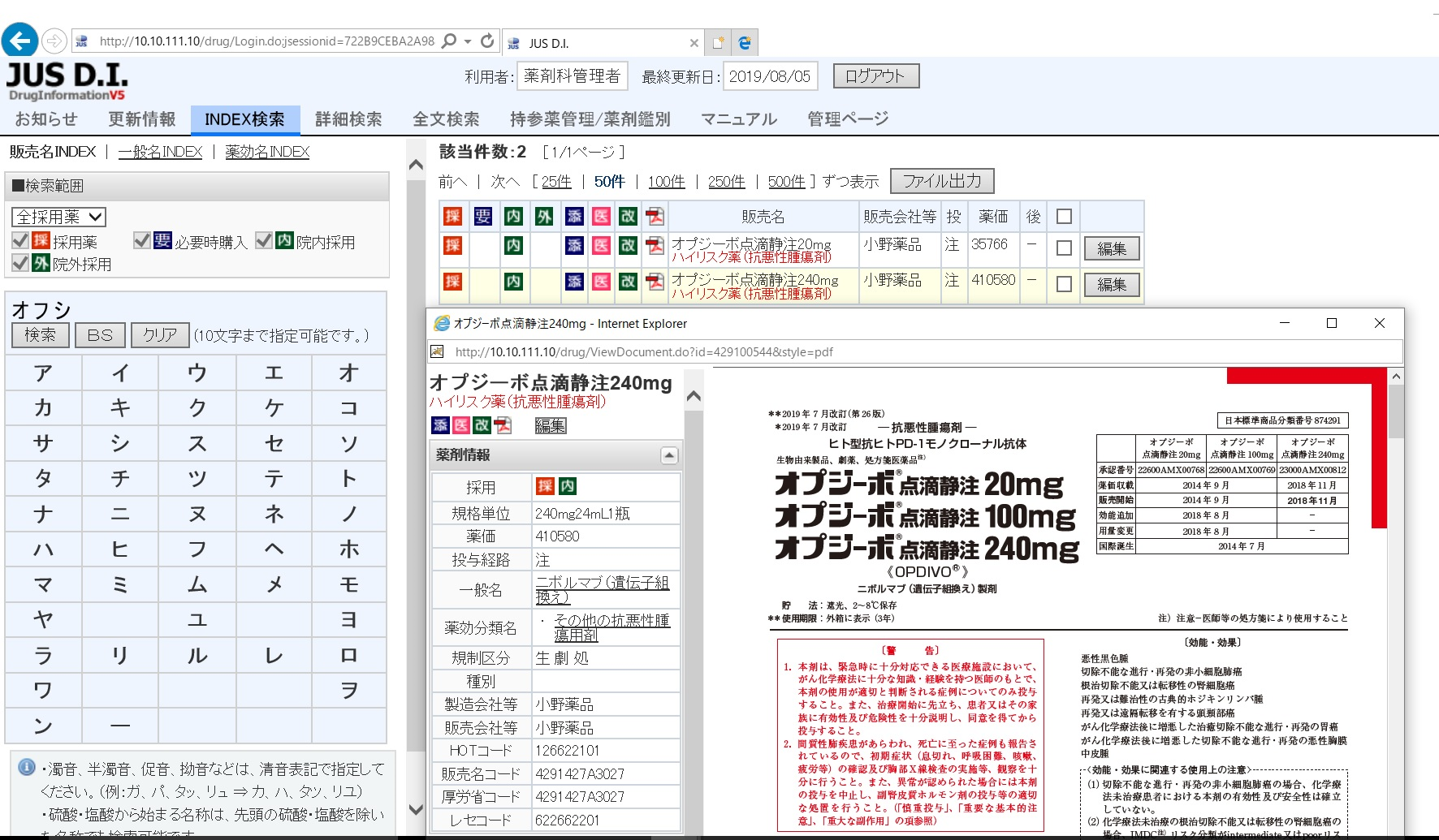Open the PDF icon in popup drug header

503,425
